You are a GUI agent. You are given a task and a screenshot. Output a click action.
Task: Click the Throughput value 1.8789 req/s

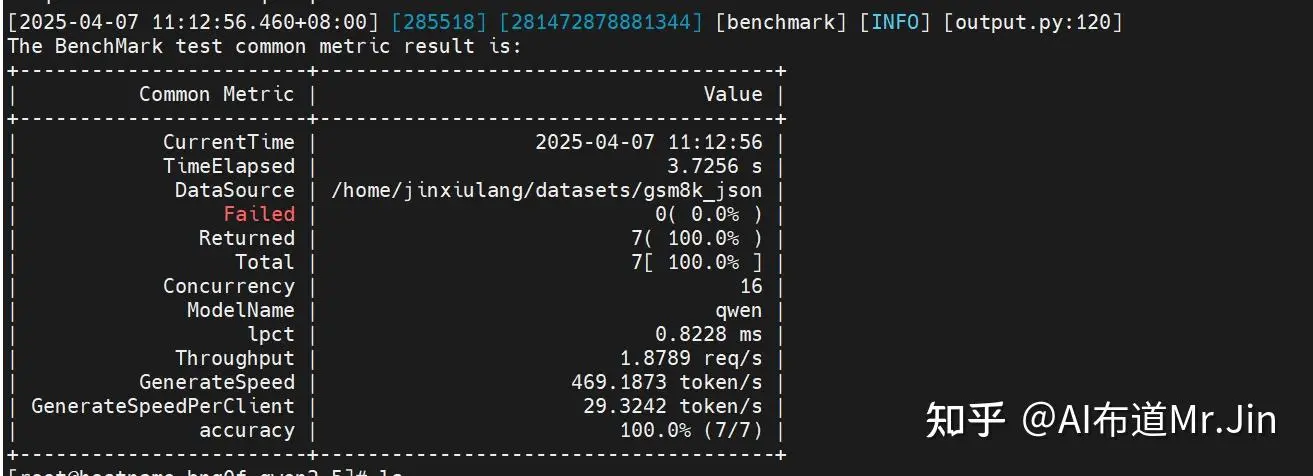tap(691, 358)
